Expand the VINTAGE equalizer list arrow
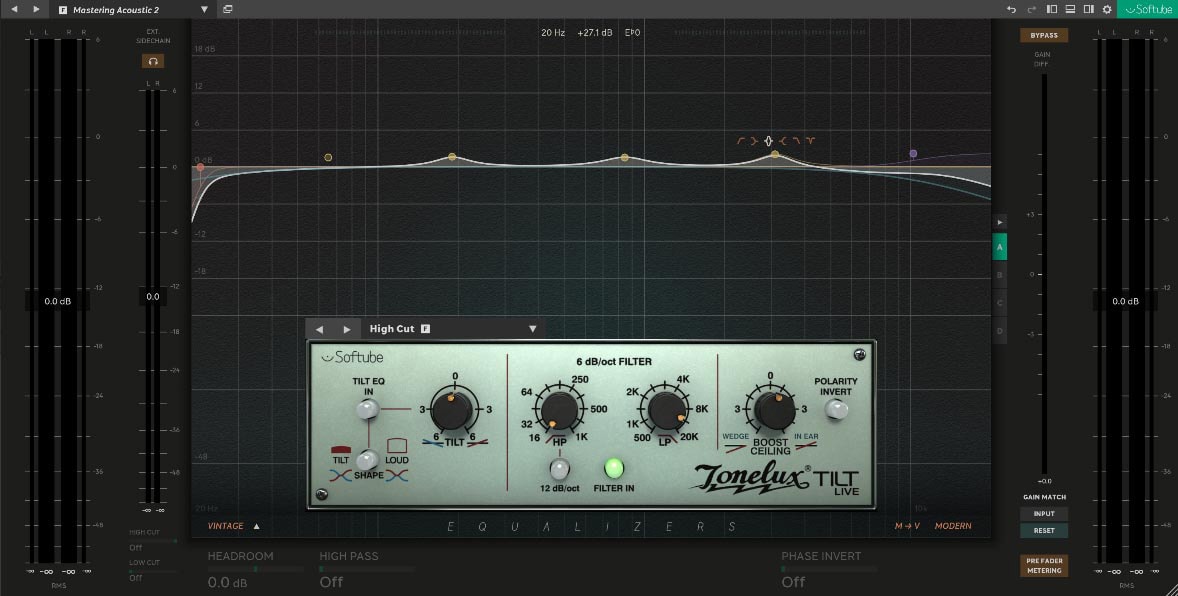 tap(256, 526)
